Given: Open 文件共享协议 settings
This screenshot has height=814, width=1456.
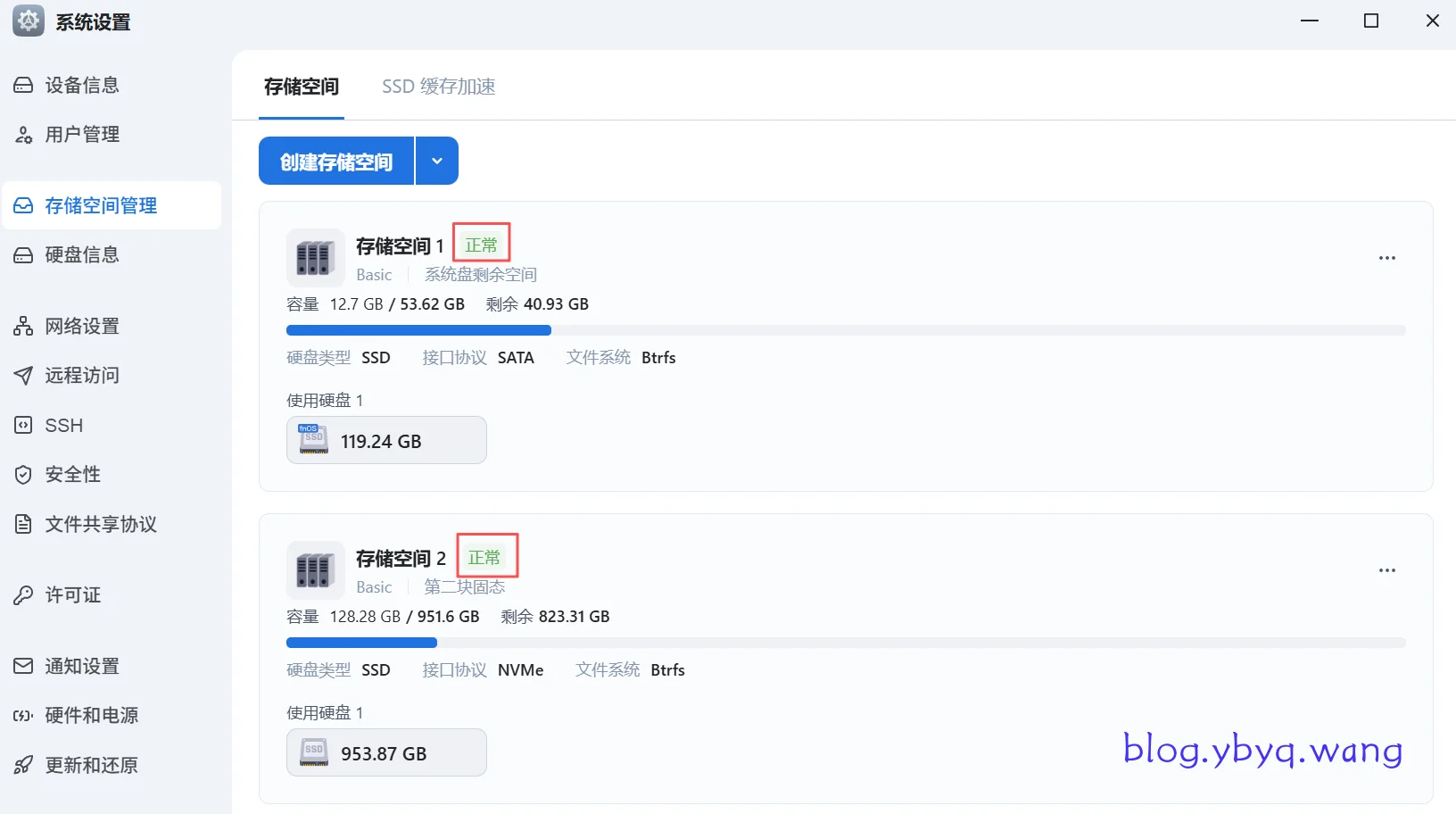Looking at the screenshot, I should pyautogui.click(x=101, y=525).
